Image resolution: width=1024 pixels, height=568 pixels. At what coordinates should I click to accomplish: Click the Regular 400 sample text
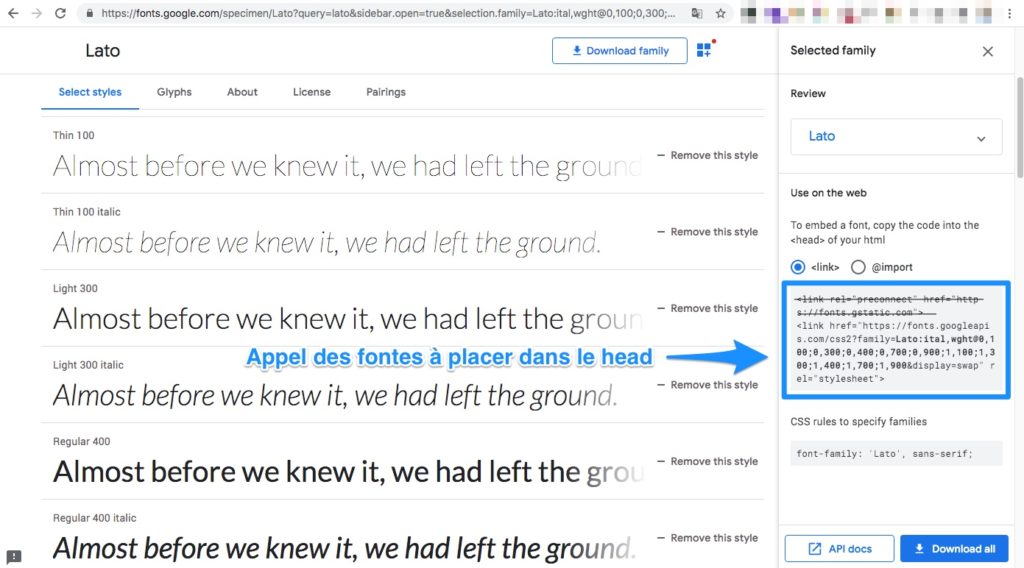tap(348, 471)
